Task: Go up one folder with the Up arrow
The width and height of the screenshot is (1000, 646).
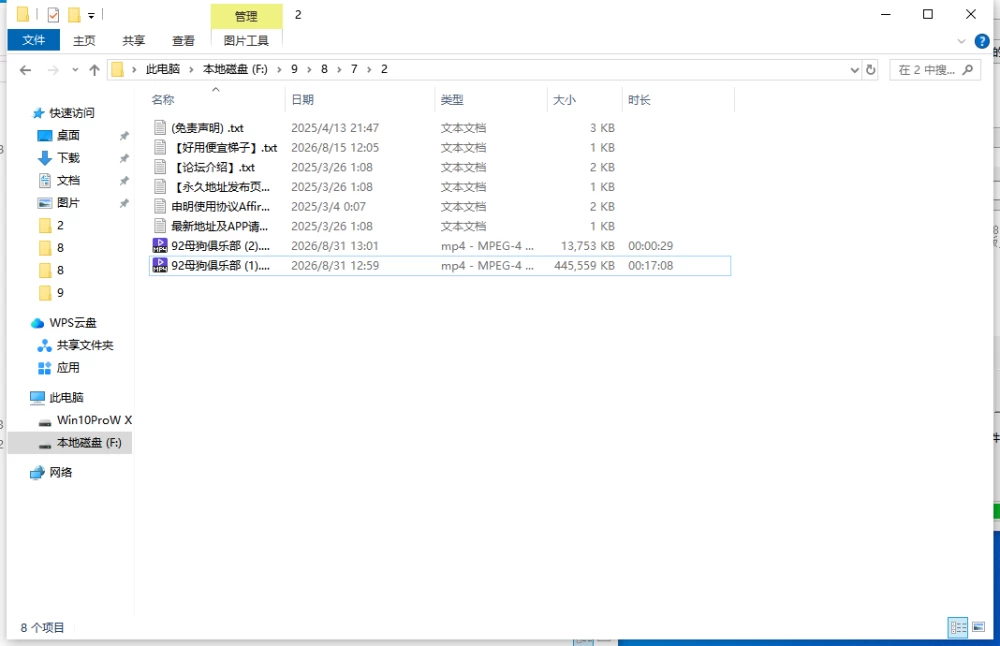Action: coord(94,70)
